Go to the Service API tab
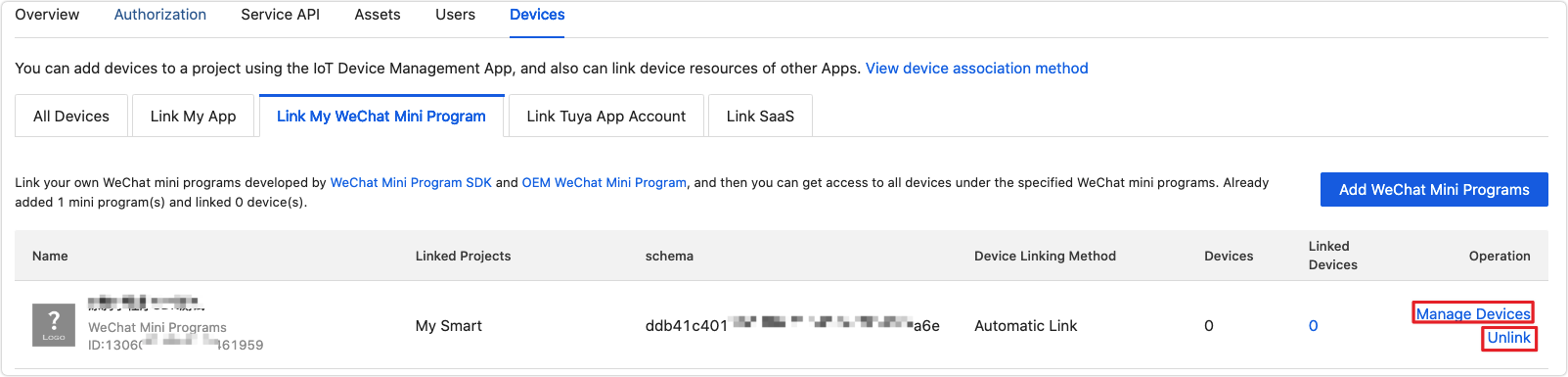 (x=280, y=15)
